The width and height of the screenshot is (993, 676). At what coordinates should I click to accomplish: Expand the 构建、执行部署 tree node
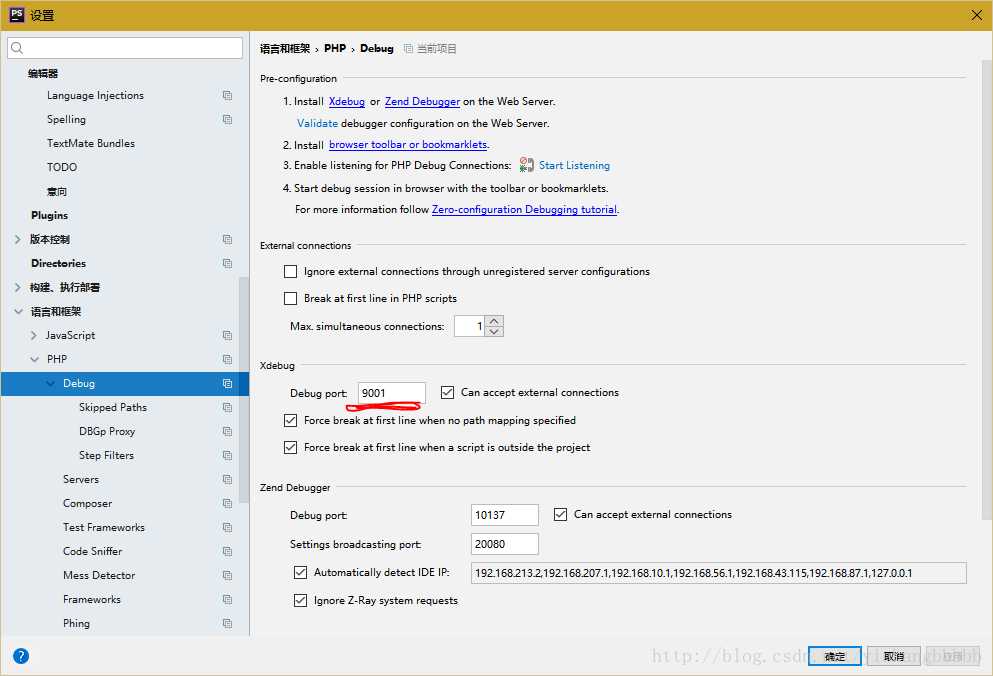point(18,288)
